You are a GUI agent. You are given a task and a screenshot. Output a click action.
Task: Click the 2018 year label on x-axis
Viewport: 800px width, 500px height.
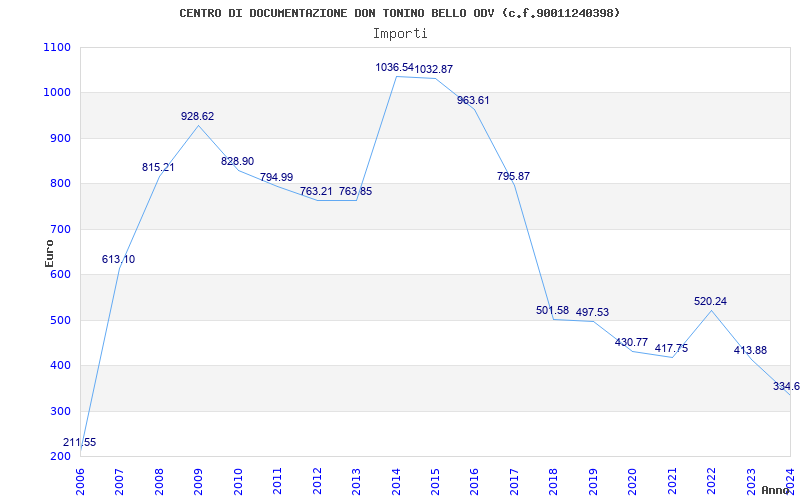[x=554, y=481]
